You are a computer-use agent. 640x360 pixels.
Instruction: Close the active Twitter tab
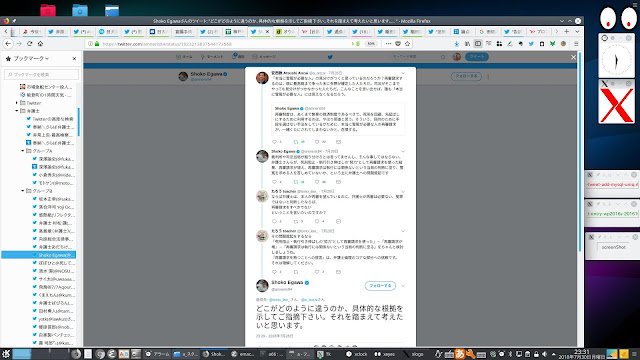[267, 31]
